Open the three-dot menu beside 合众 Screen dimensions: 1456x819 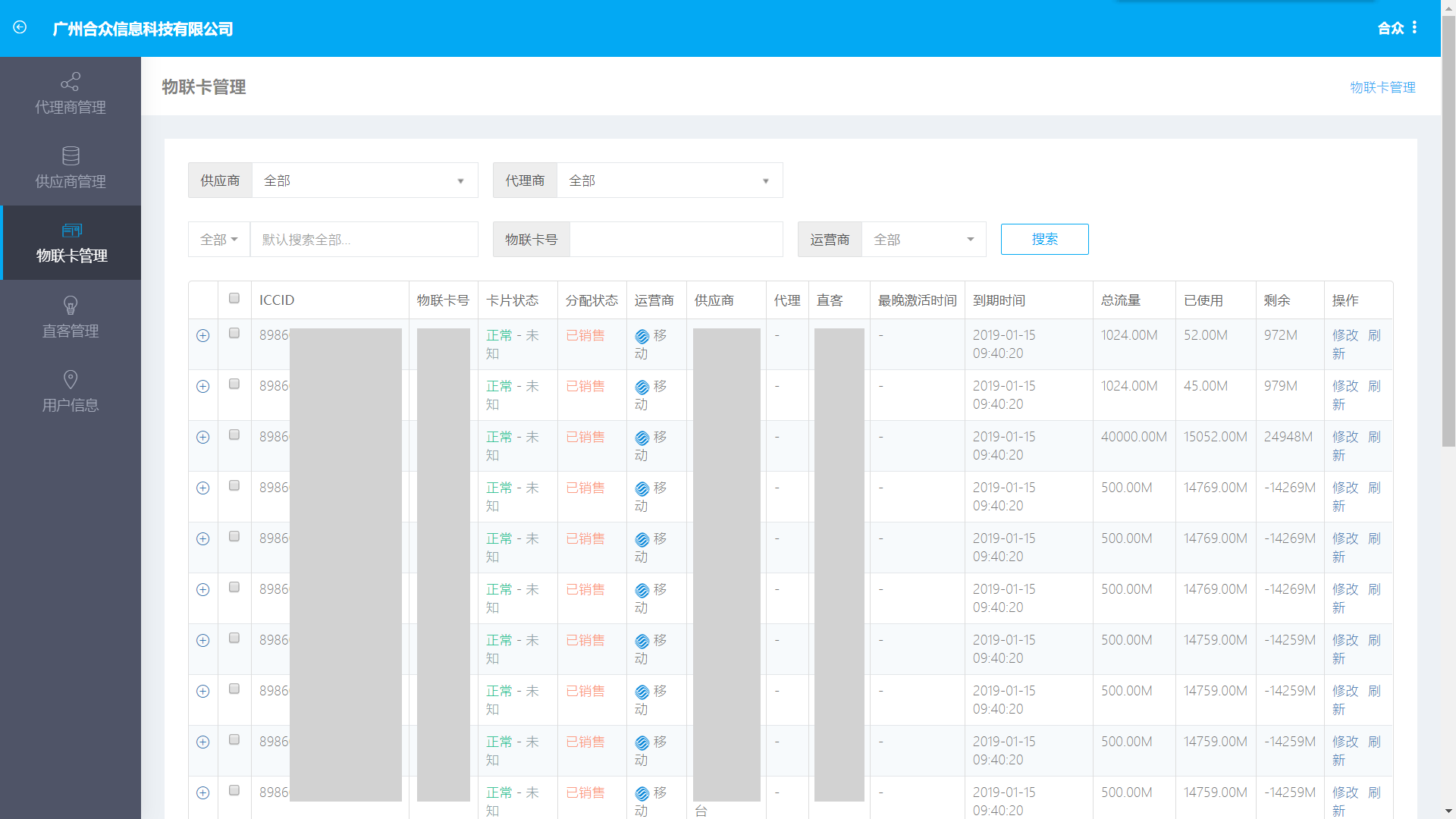(1414, 27)
